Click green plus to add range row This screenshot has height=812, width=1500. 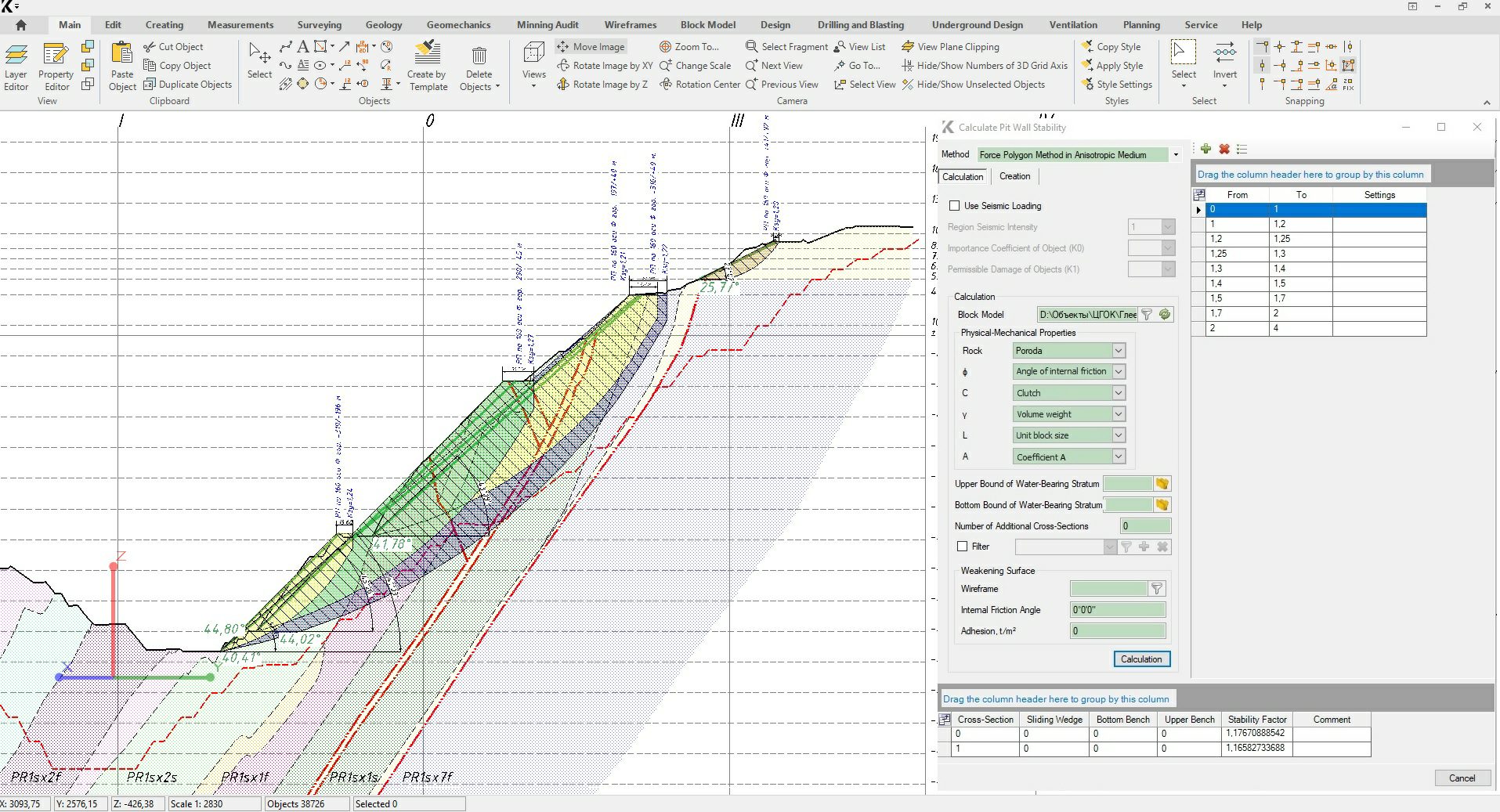pyautogui.click(x=1205, y=149)
